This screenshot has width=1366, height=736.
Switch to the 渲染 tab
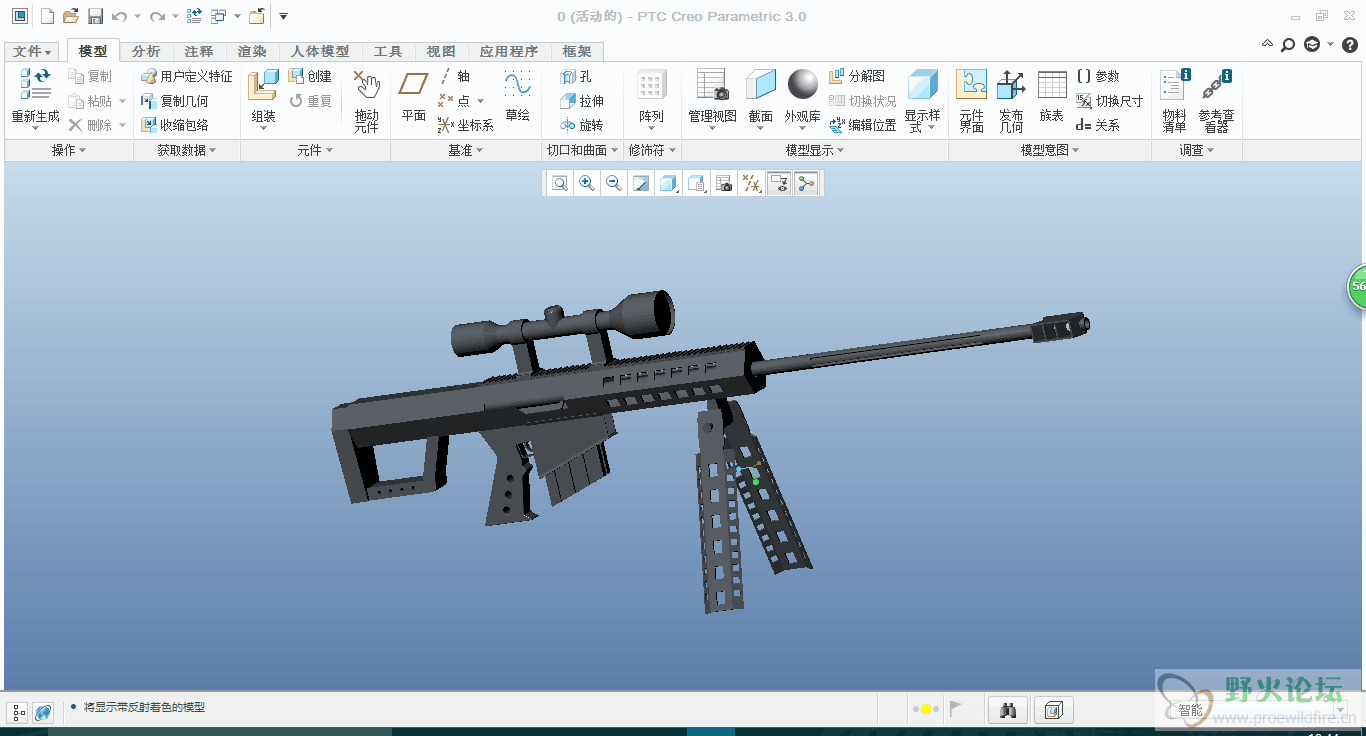252,51
